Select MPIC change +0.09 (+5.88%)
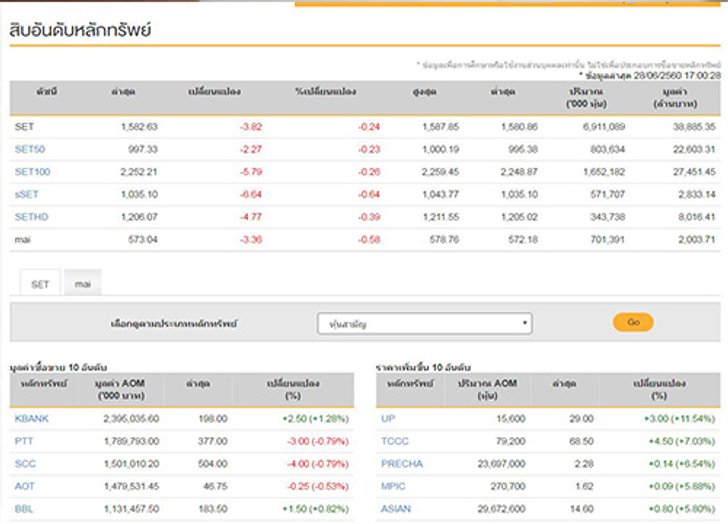This screenshot has height=524, width=728. click(x=682, y=486)
